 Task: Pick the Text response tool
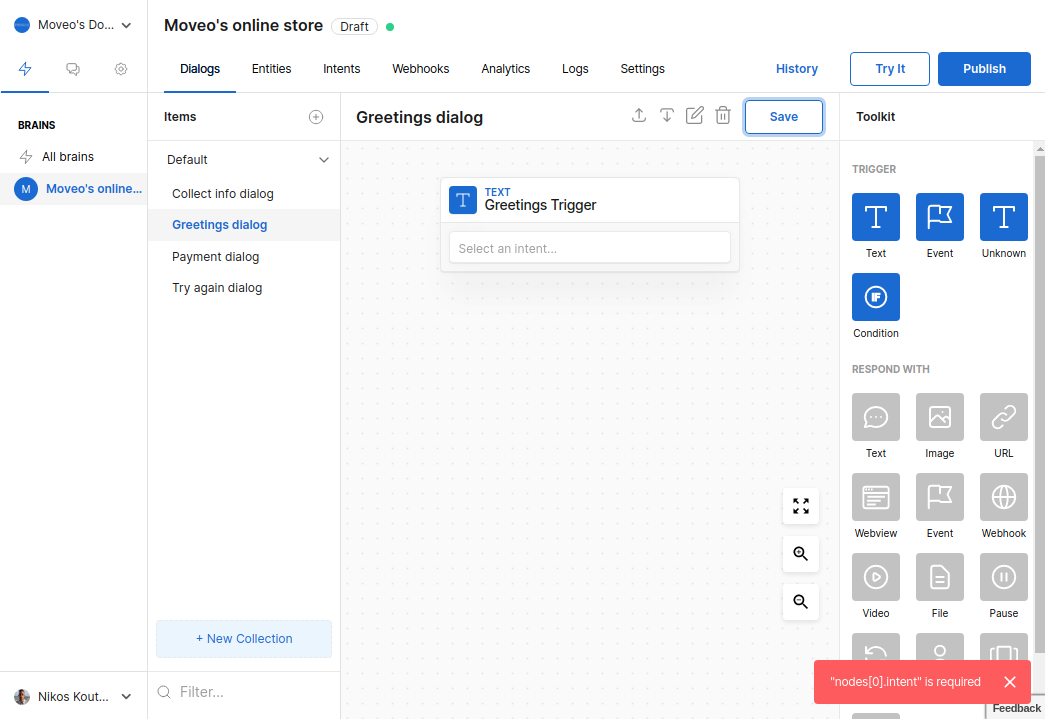(876, 417)
